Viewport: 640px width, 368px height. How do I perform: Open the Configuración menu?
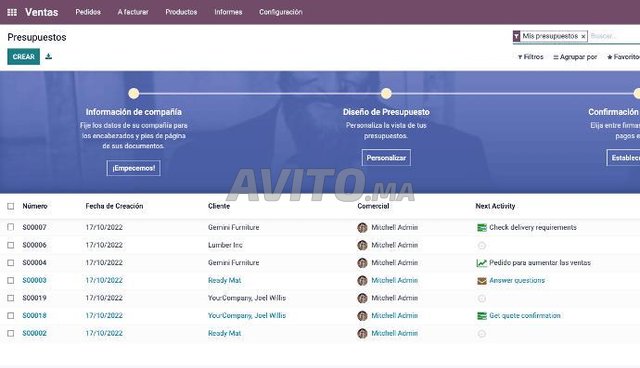click(281, 12)
